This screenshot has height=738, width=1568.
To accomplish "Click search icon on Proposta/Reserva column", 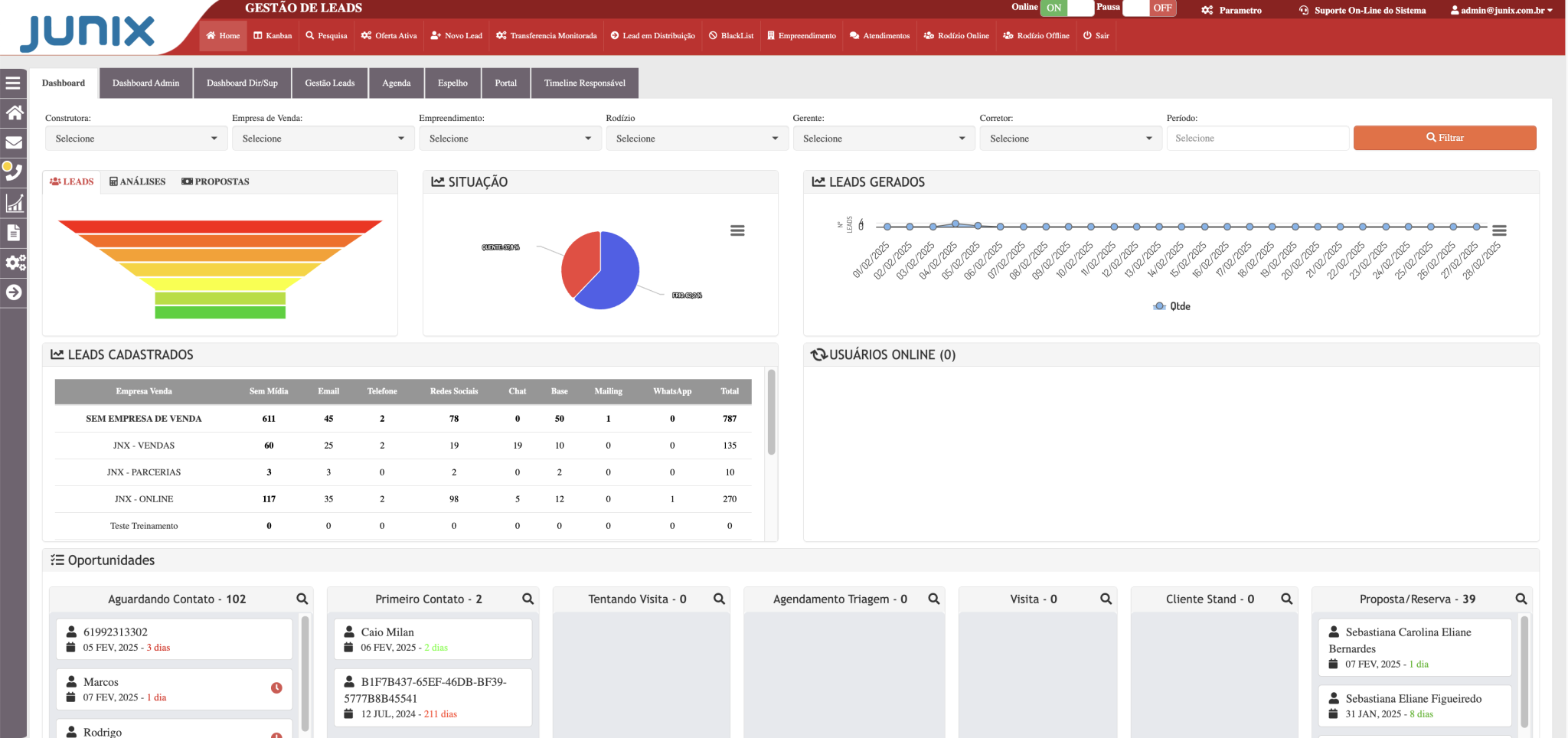I will pyautogui.click(x=1521, y=599).
